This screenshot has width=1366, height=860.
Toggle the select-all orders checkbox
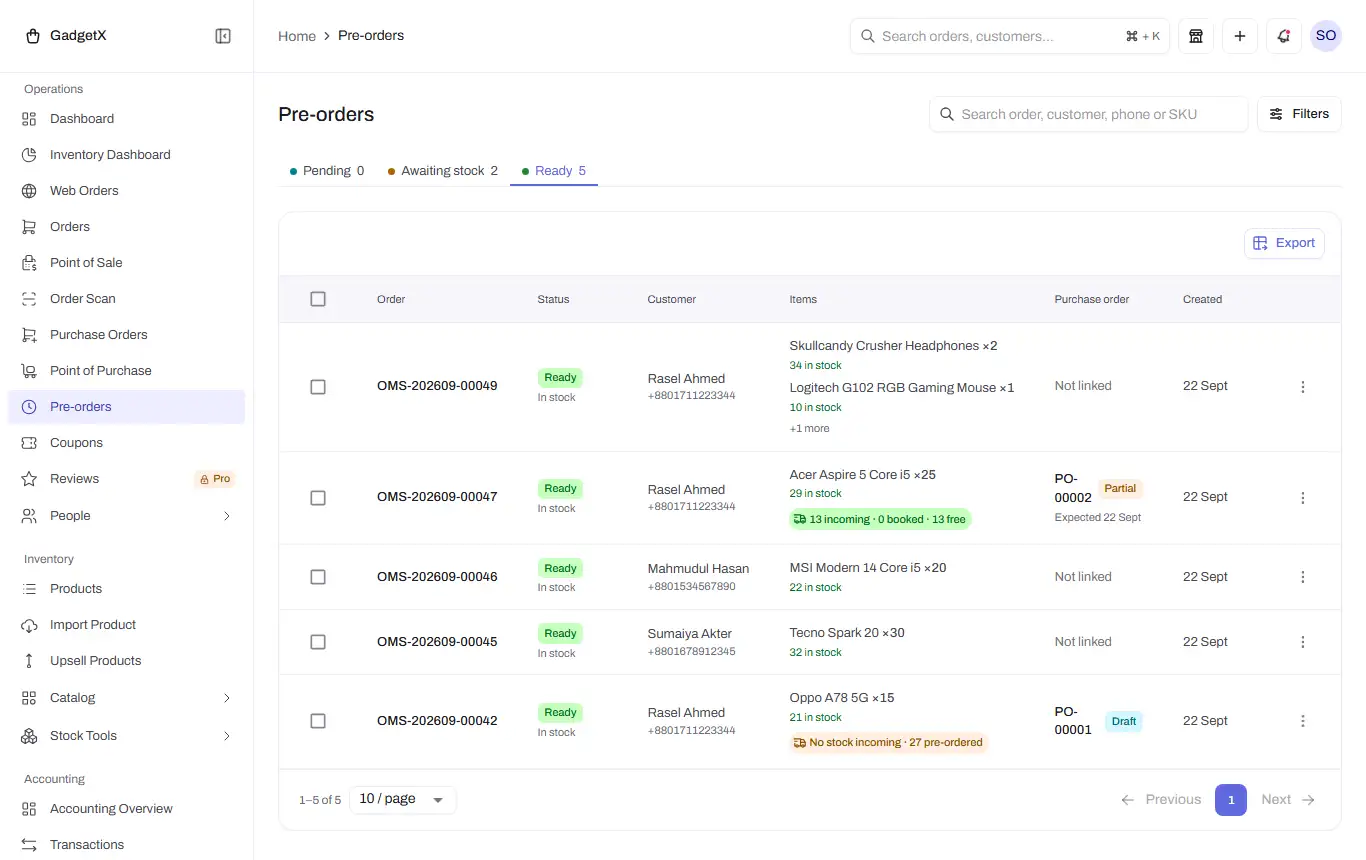click(318, 299)
